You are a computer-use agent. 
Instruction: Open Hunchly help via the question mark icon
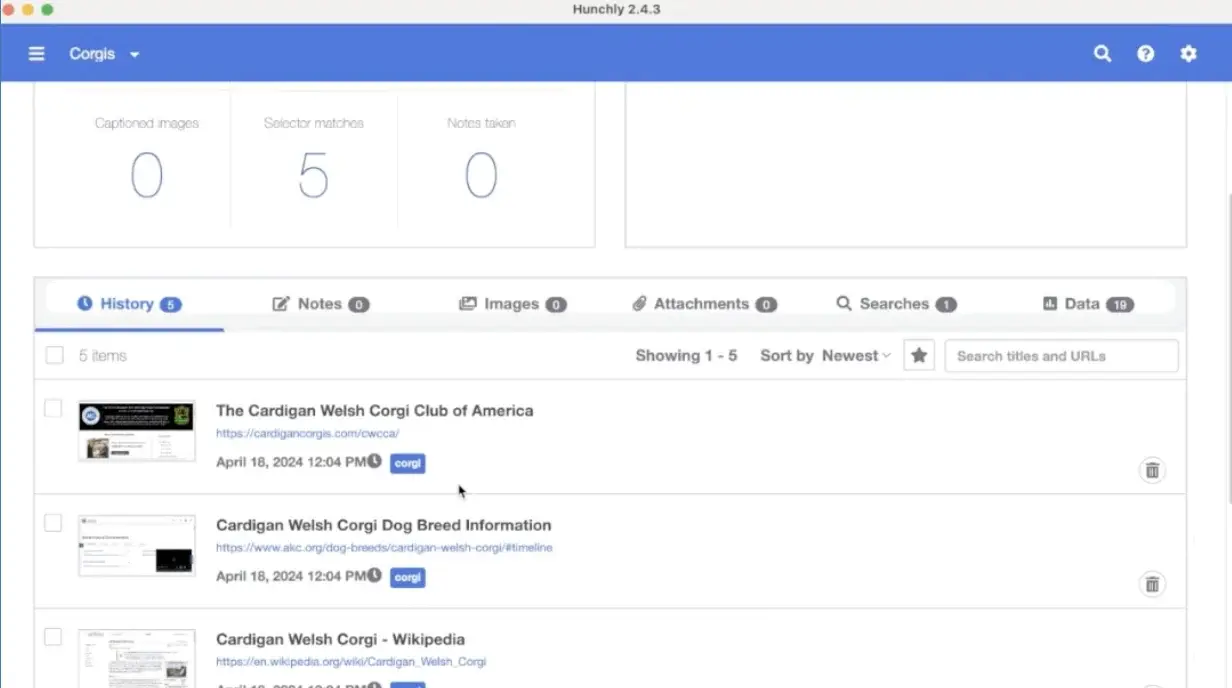pos(1145,53)
